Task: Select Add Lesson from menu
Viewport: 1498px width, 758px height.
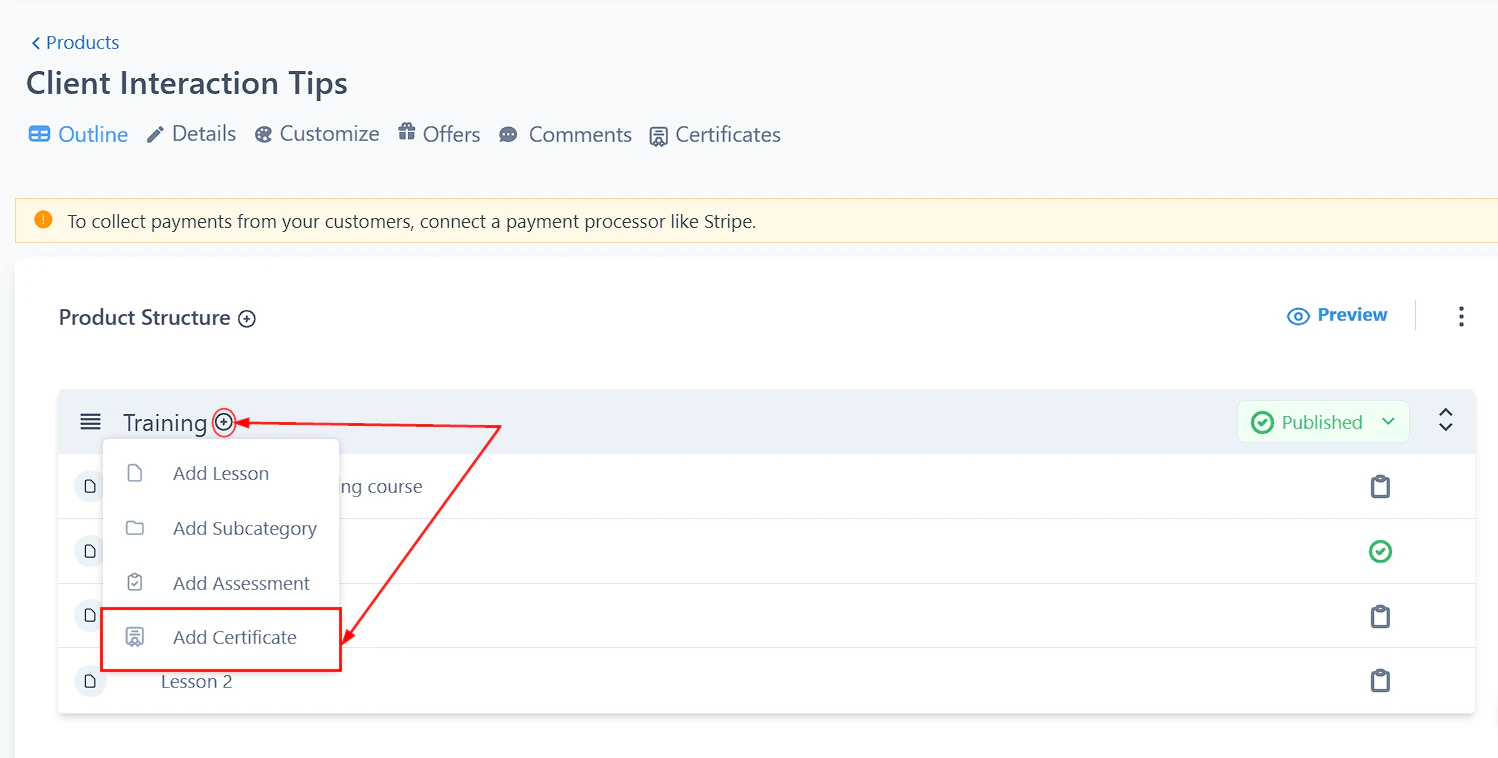Action: point(221,474)
